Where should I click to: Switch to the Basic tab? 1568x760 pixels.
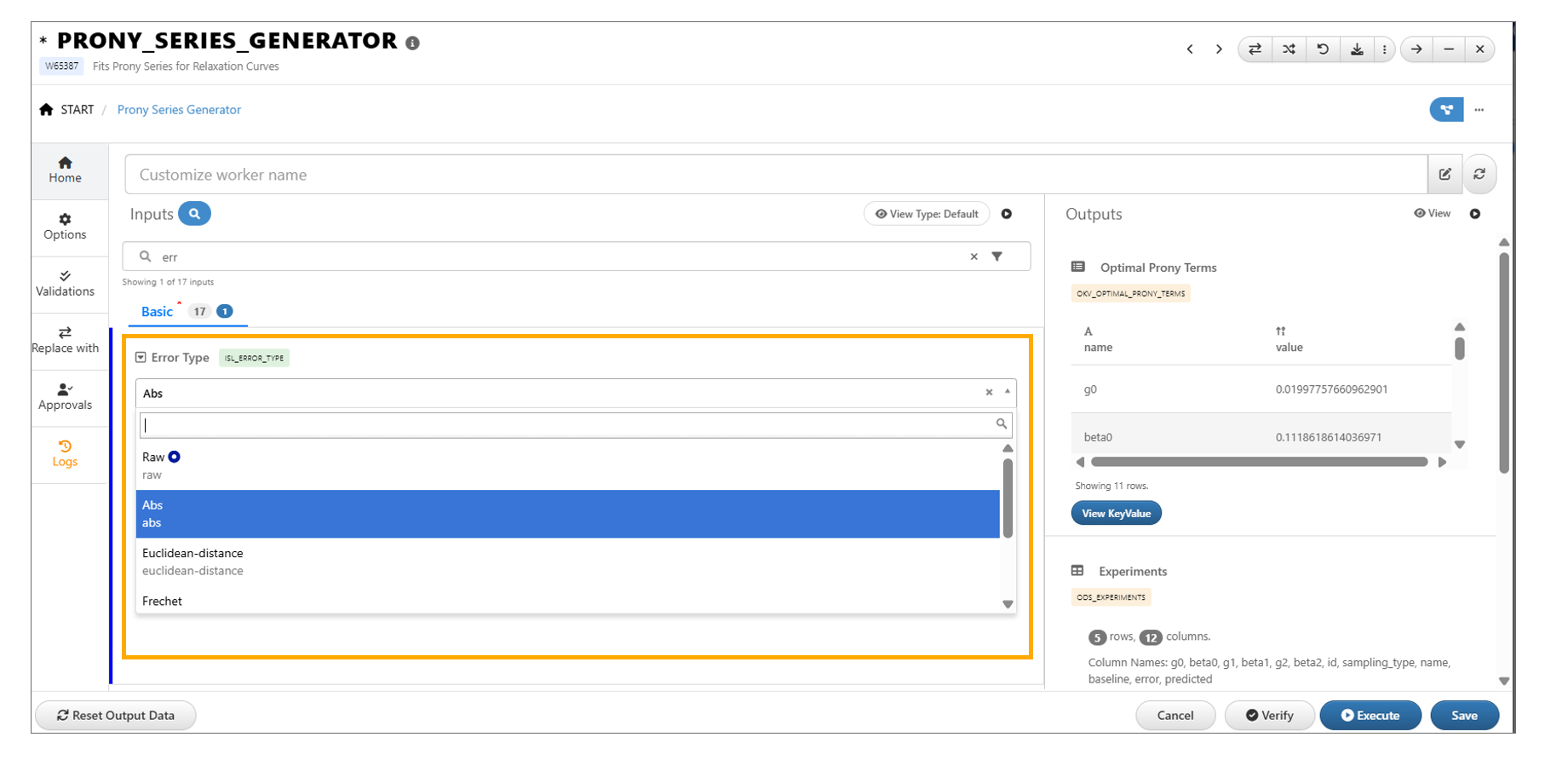click(157, 312)
